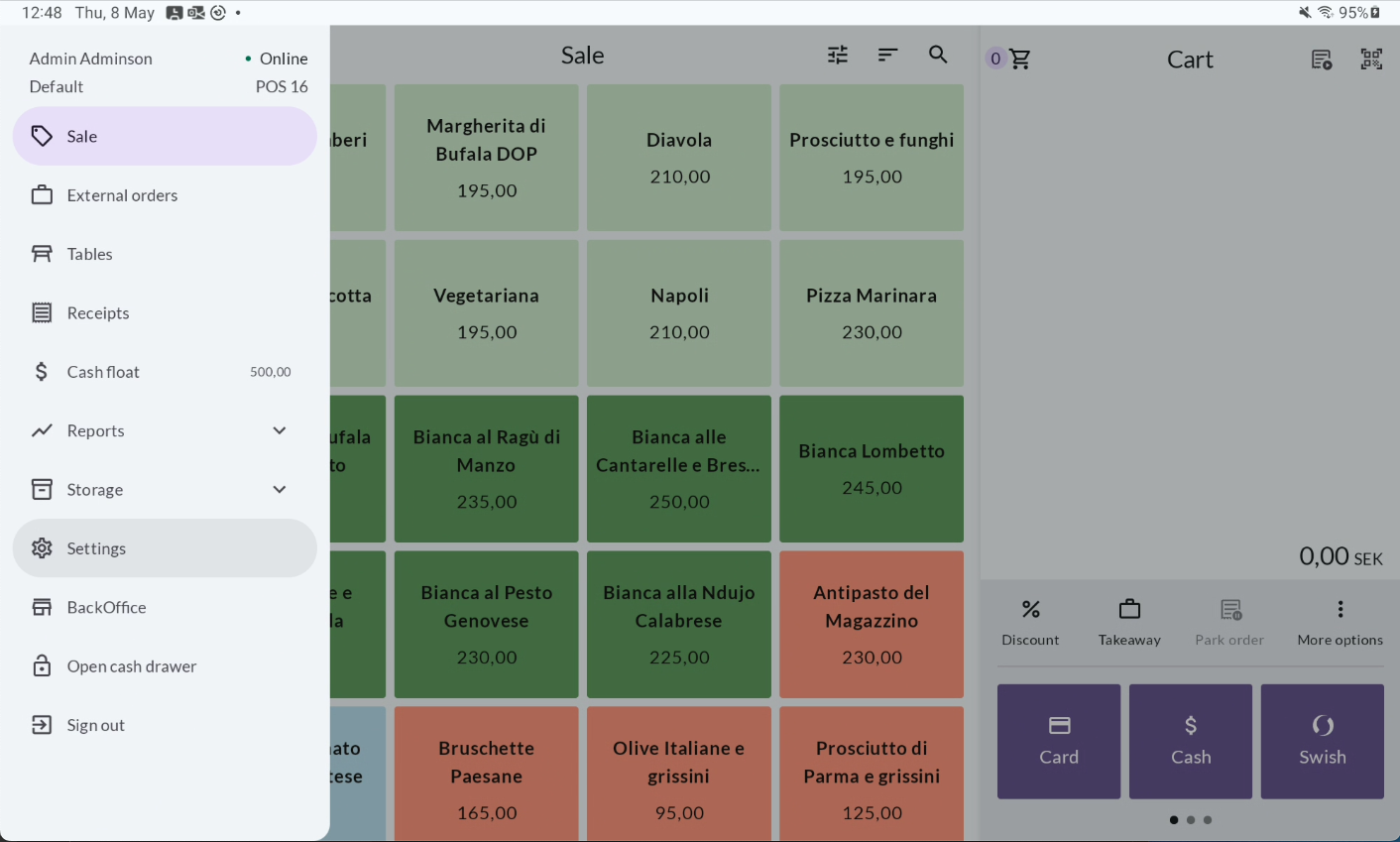
Task: Pay with the Card button
Action: [1059, 742]
